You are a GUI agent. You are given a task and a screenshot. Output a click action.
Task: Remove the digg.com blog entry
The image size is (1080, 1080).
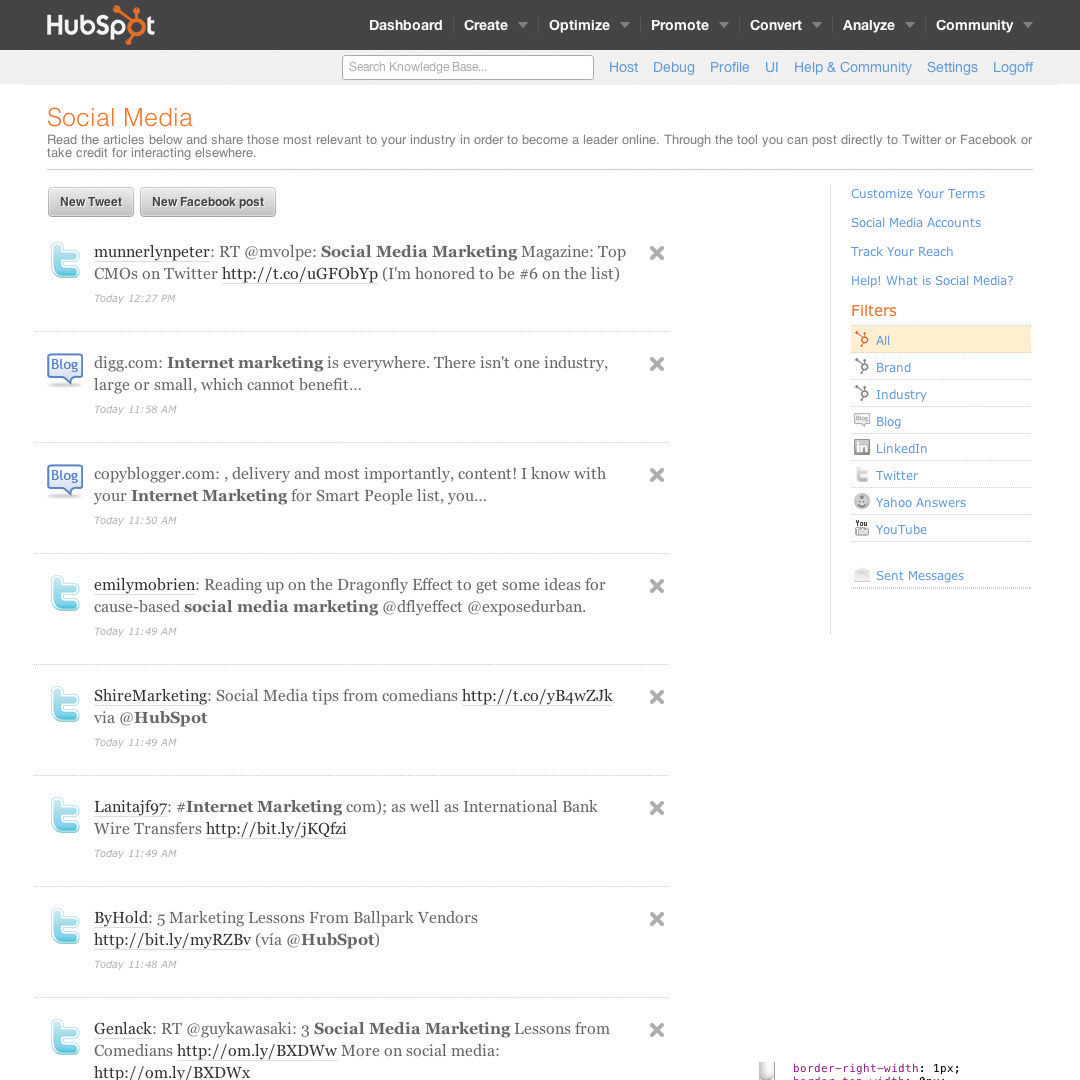657,364
